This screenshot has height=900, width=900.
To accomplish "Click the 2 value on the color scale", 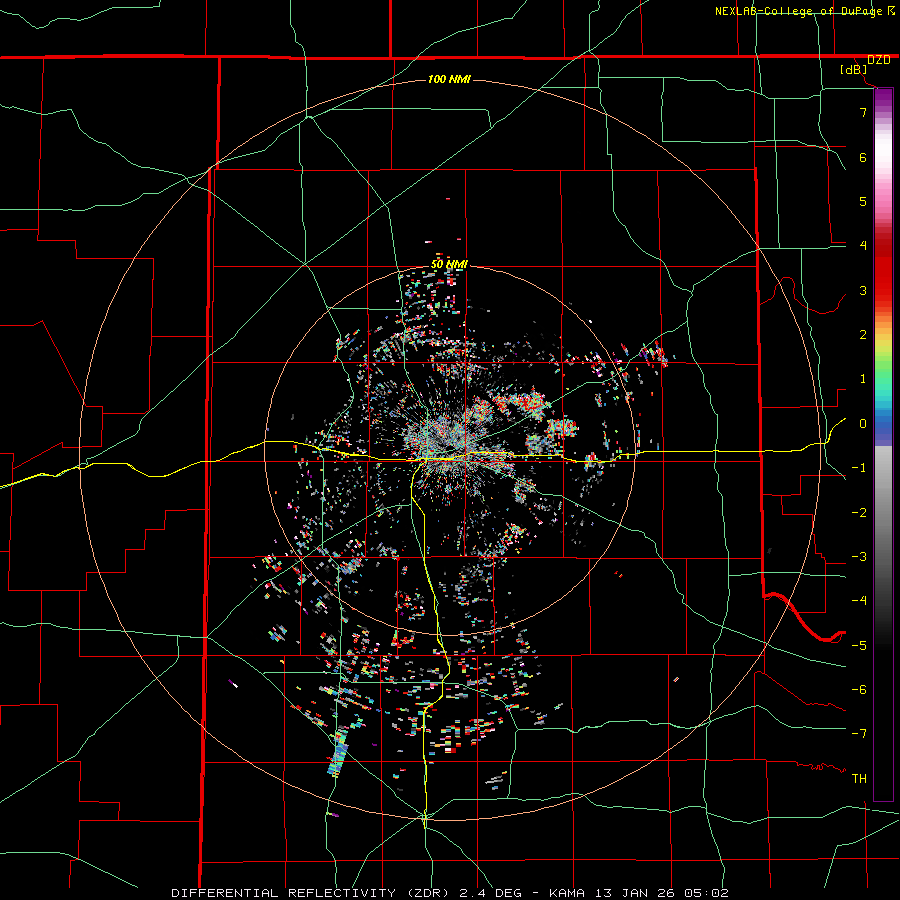I will pos(863,335).
